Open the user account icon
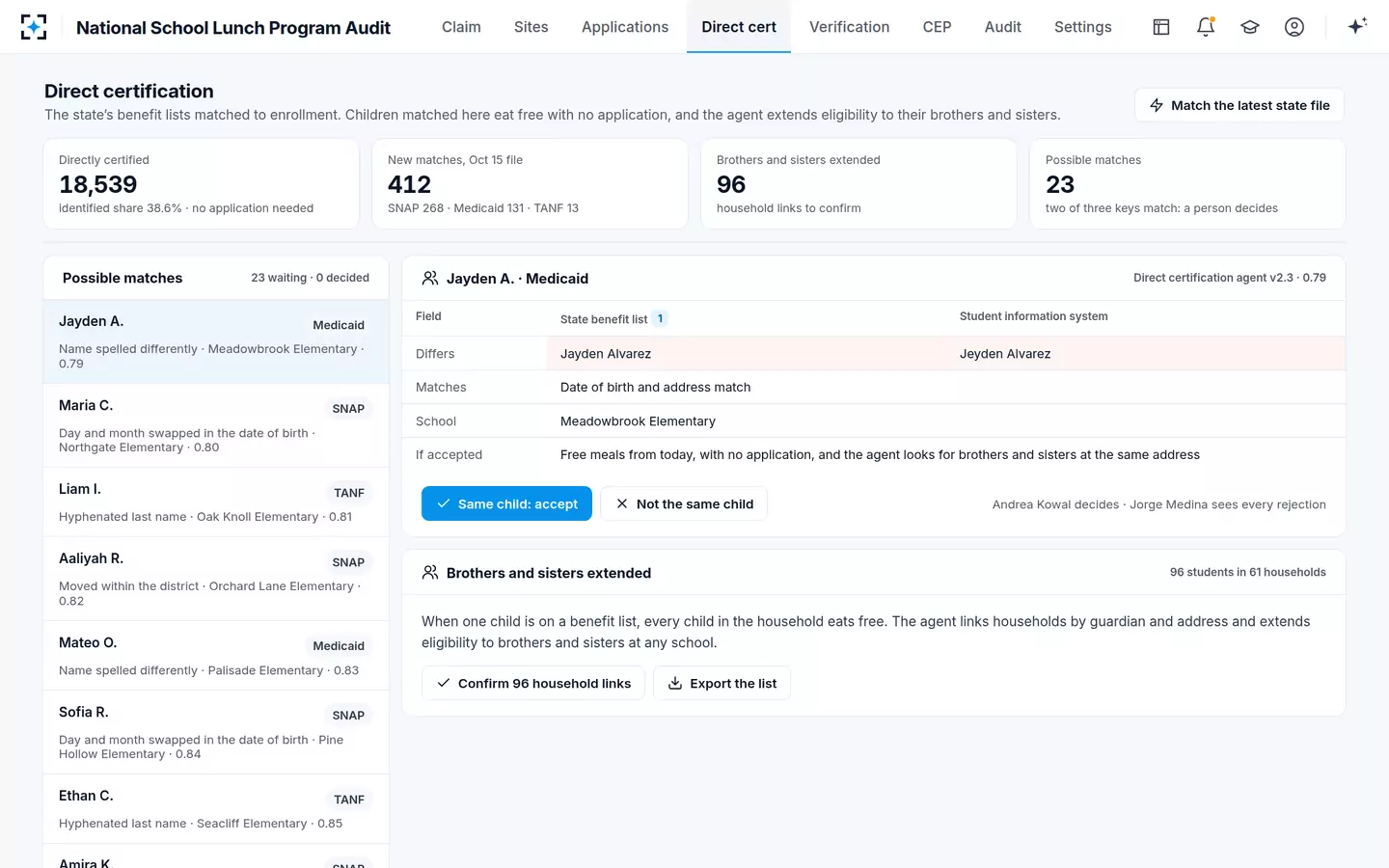The width and height of the screenshot is (1389, 868). 1294,27
